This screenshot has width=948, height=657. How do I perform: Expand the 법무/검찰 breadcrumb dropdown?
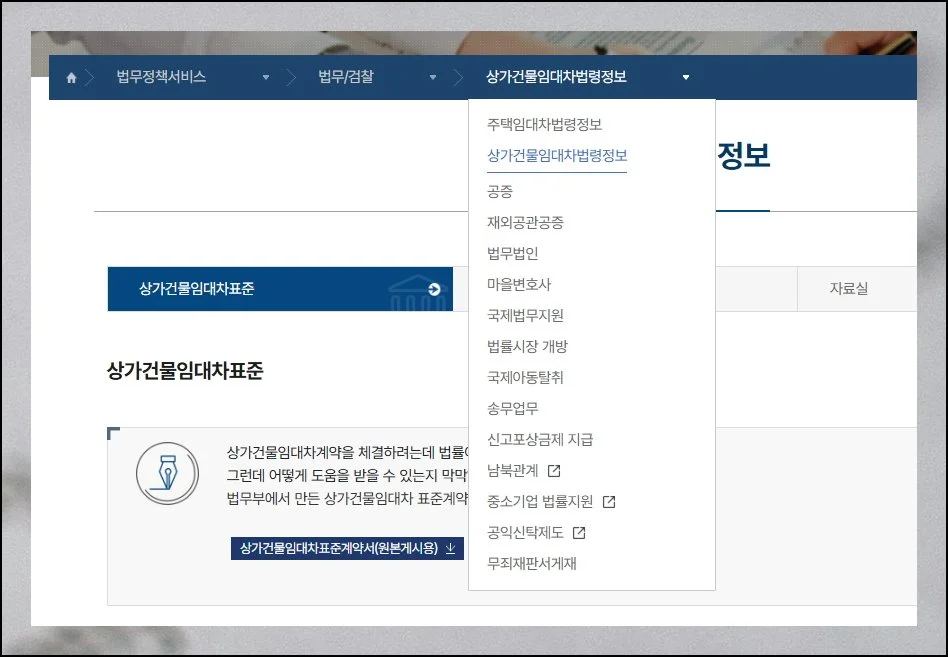click(433, 78)
